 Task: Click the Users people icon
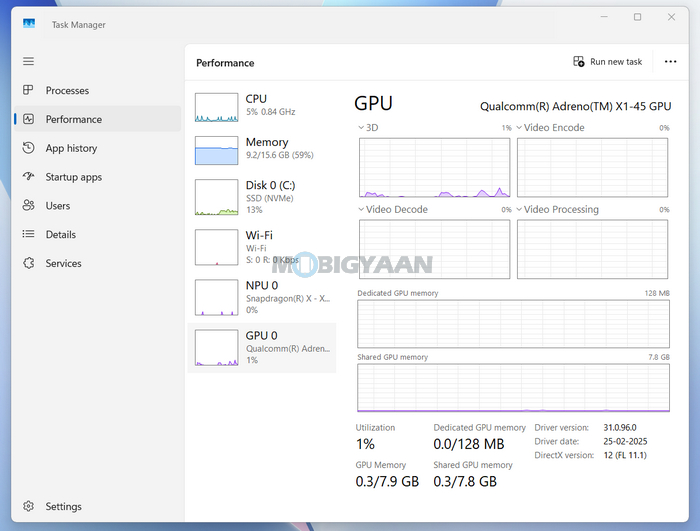pos(29,205)
